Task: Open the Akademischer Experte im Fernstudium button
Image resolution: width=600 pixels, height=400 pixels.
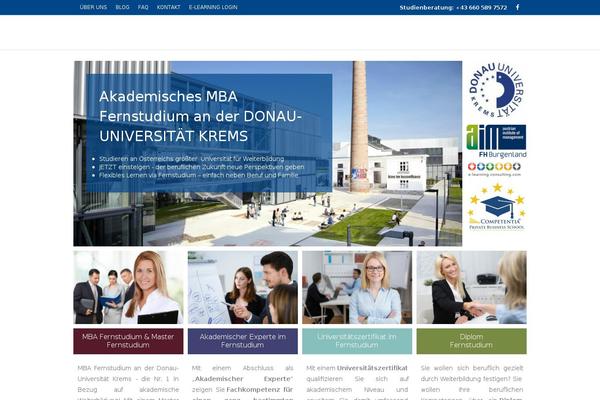Action: [x=243, y=341]
